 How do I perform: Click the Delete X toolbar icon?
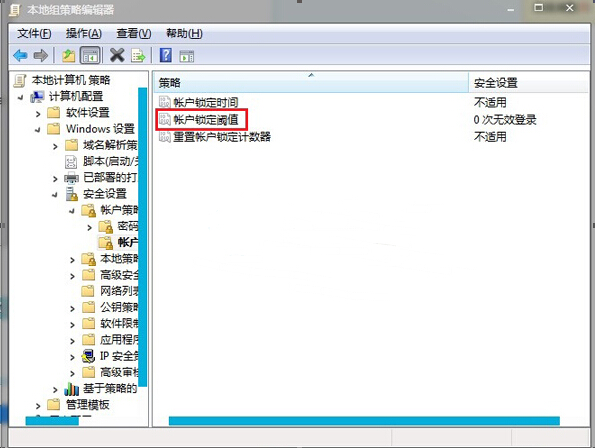(x=117, y=55)
